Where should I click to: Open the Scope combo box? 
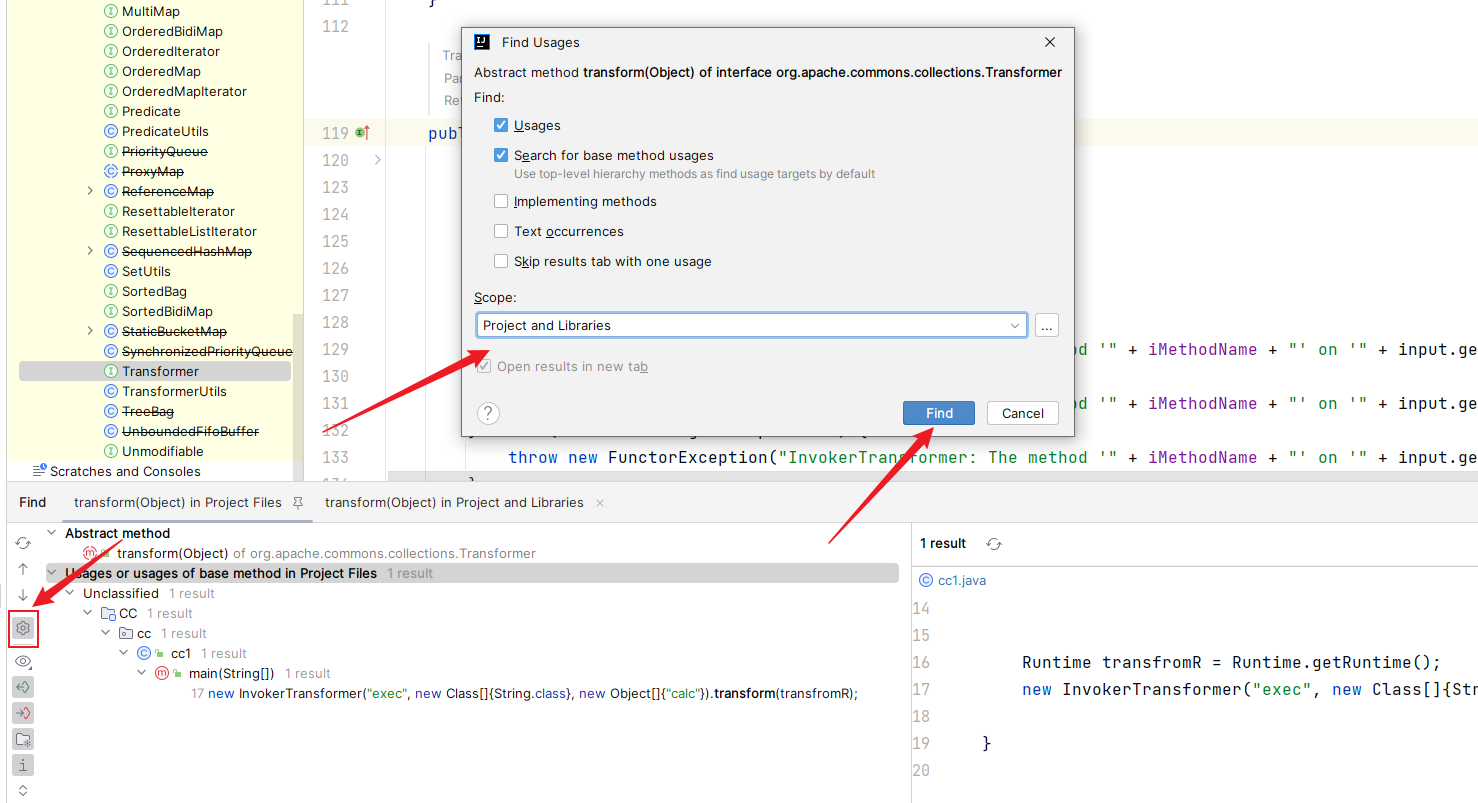(752, 325)
